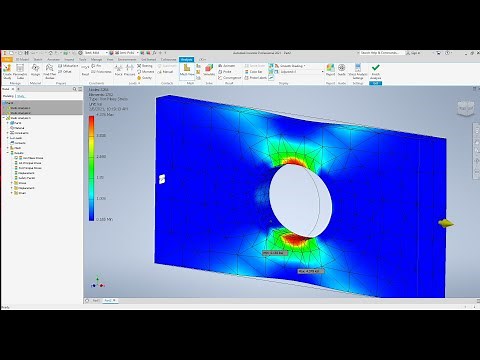Expand the Constraints node in browser

[8, 133]
